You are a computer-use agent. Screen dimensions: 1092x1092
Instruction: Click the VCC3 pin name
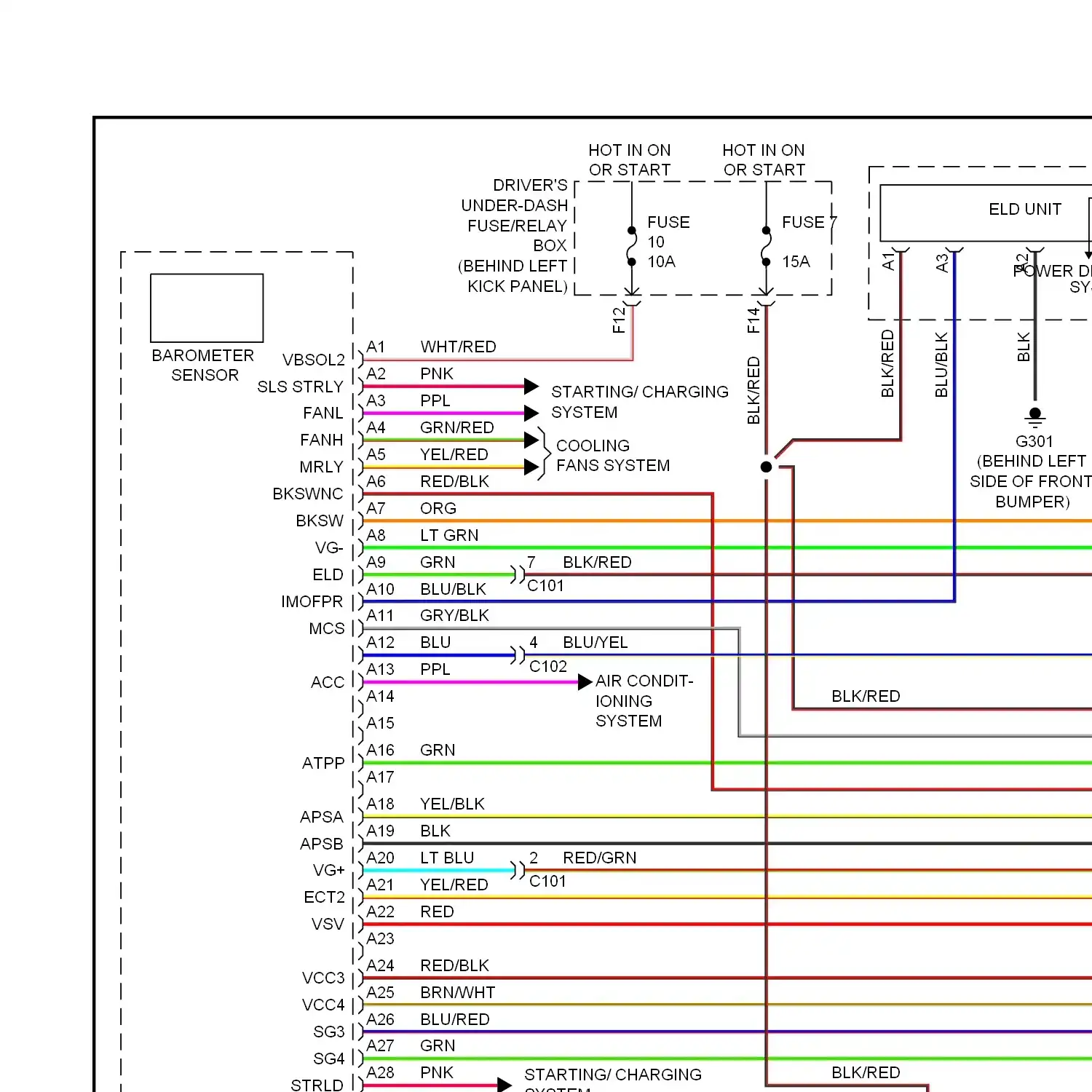pyautogui.click(x=323, y=978)
